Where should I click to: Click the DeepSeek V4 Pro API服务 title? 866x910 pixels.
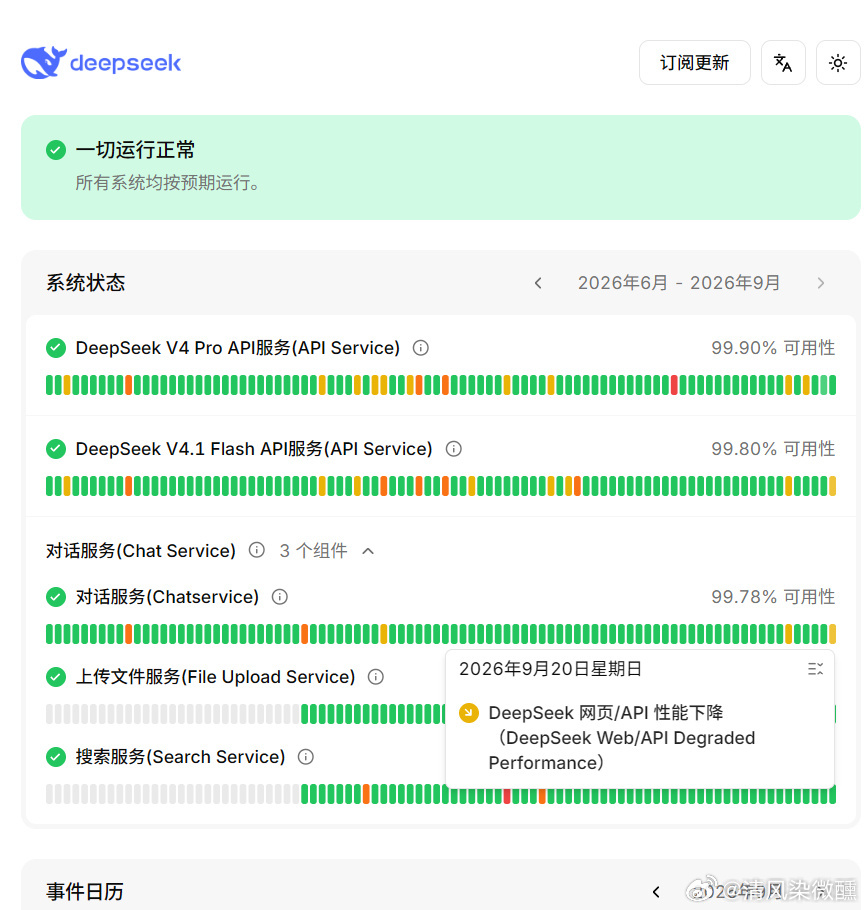click(238, 348)
